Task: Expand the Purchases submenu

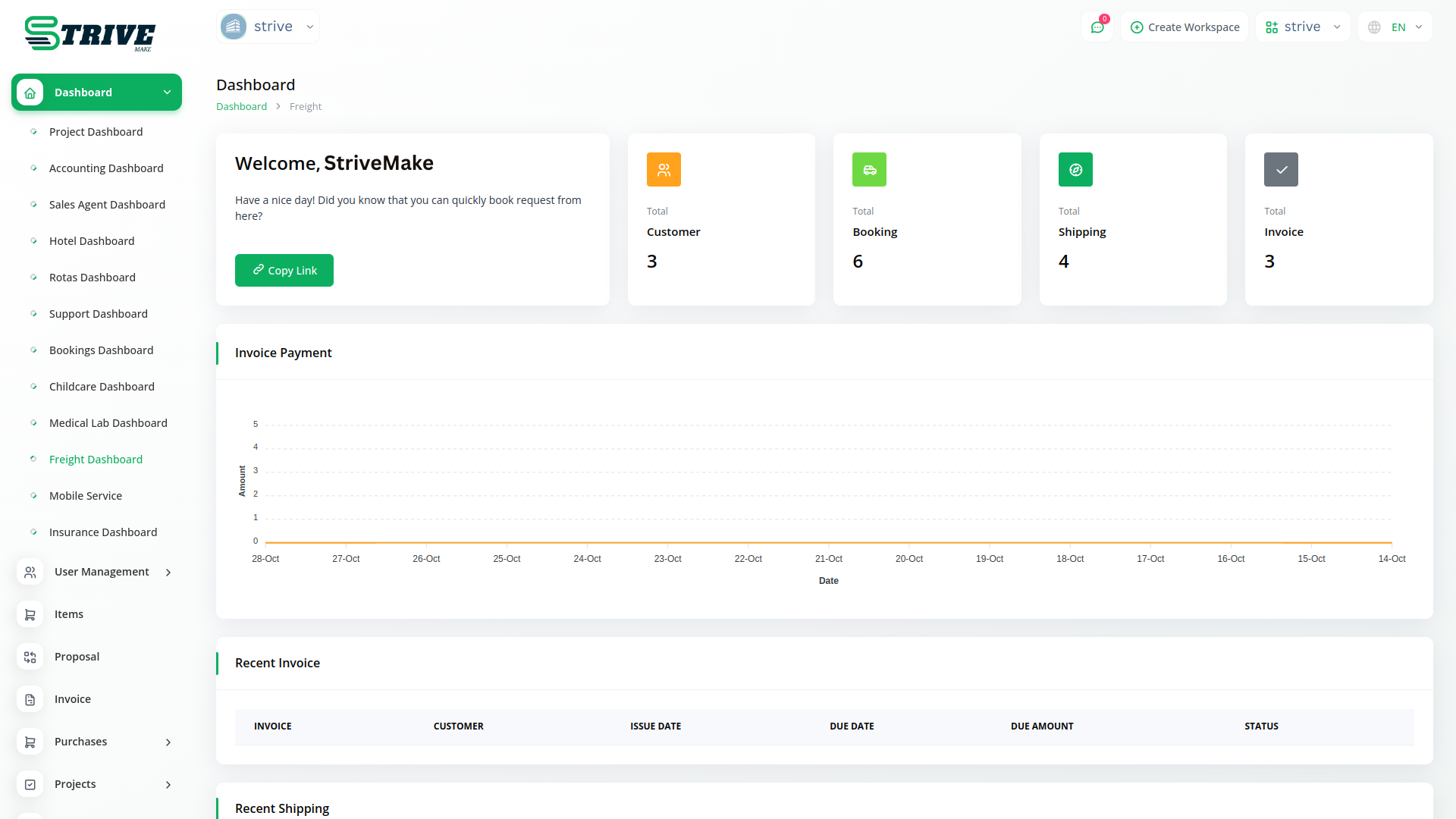Action: point(168,742)
